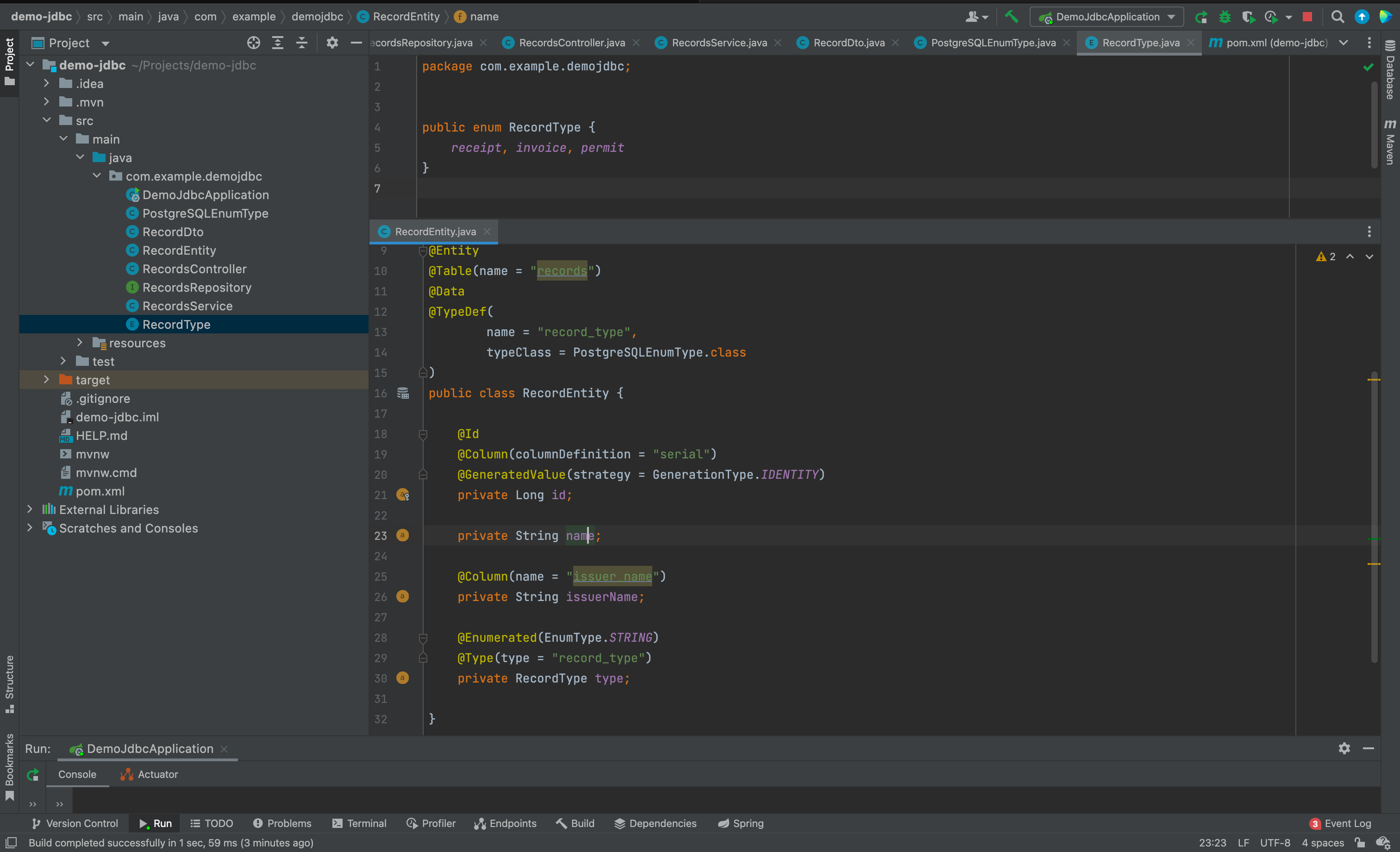This screenshot has height=852, width=1400.
Task: Switch to pom.xml (demo-jdbc) tab
Action: tap(1269, 43)
